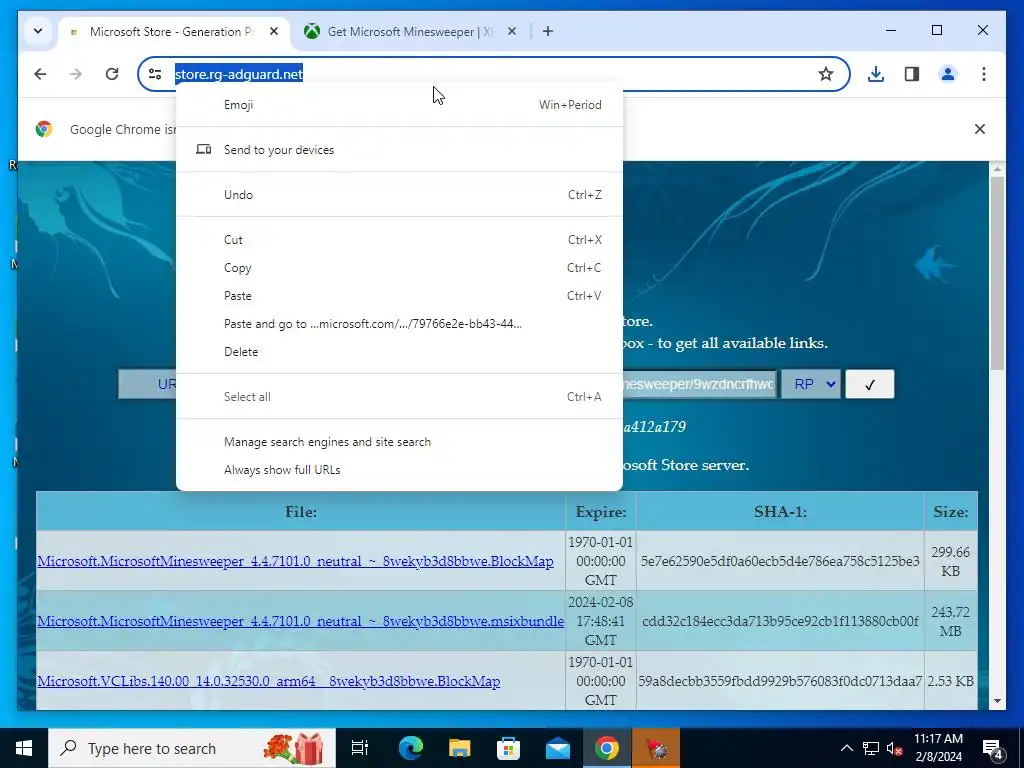This screenshot has width=1024, height=768.
Task: Close the Microsoft Store Generation tab
Action: [x=274, y=31]
